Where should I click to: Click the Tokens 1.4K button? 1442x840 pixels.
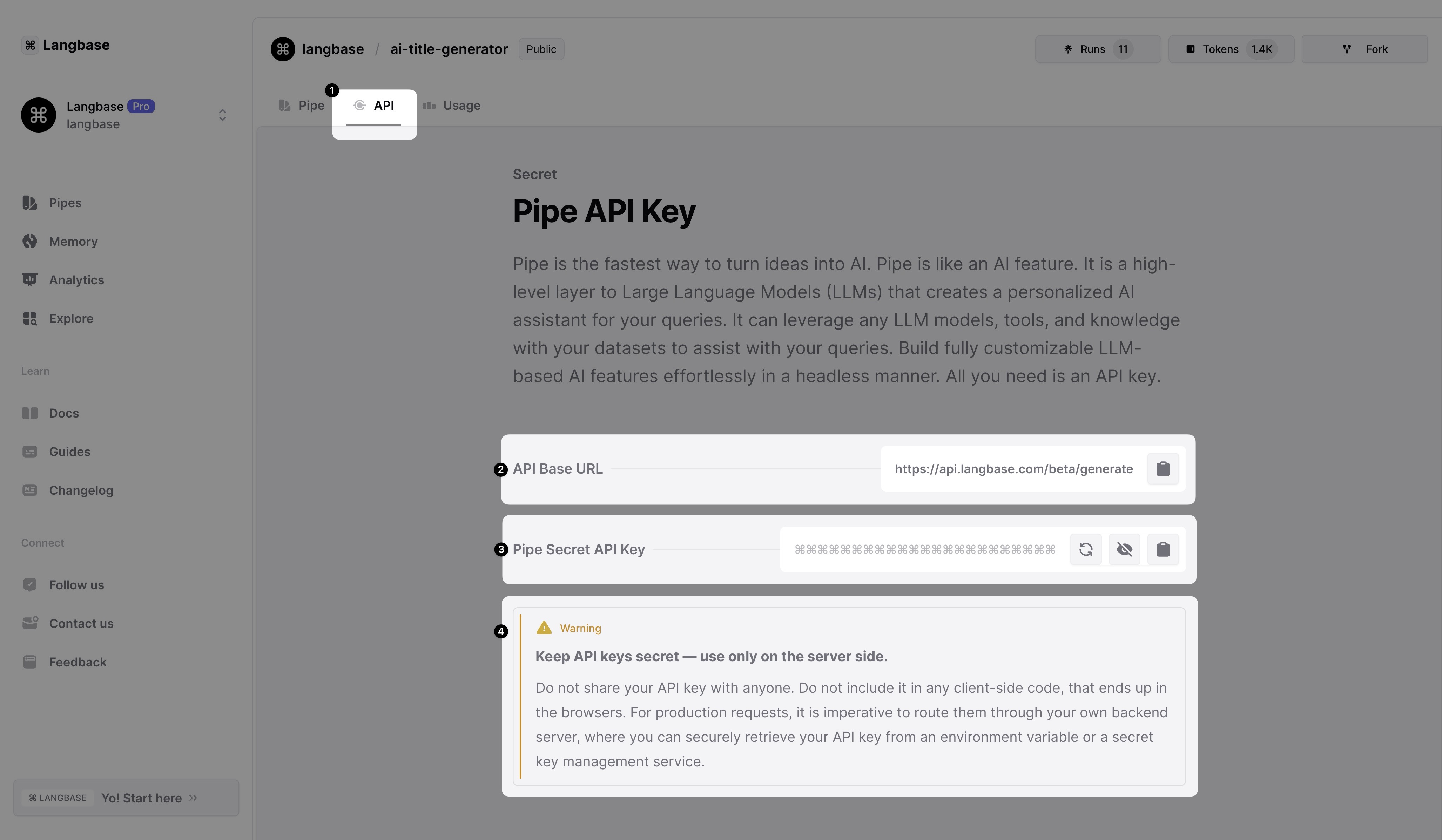[x=1231, y=49]
